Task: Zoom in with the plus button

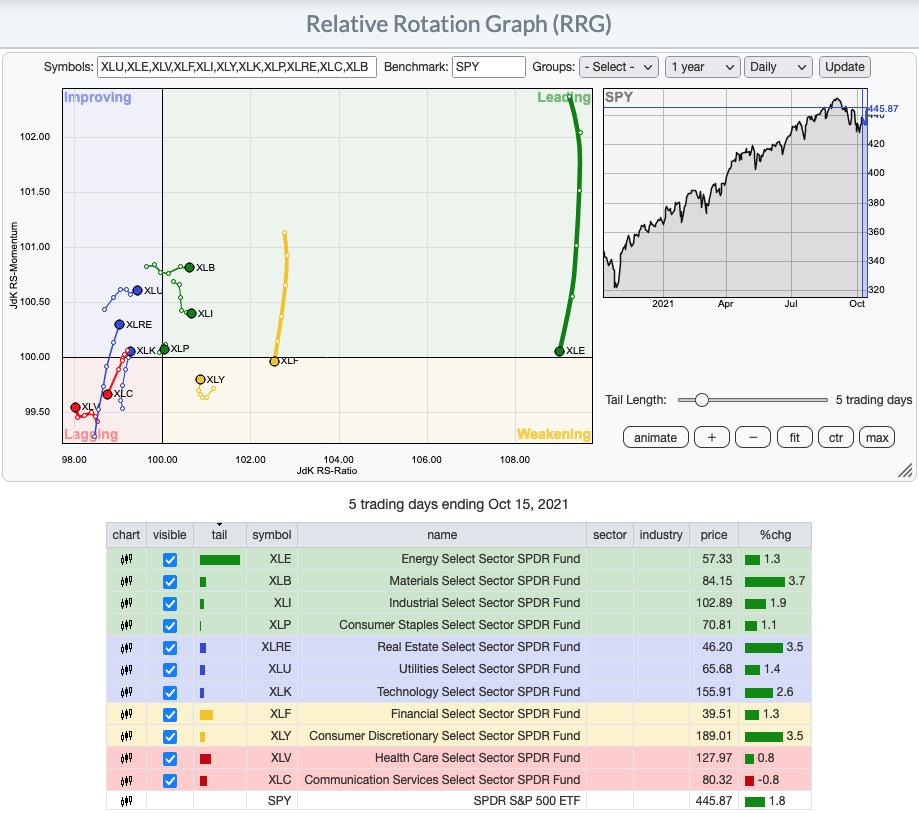Action: pyautogui.click(x=712, y=437)
